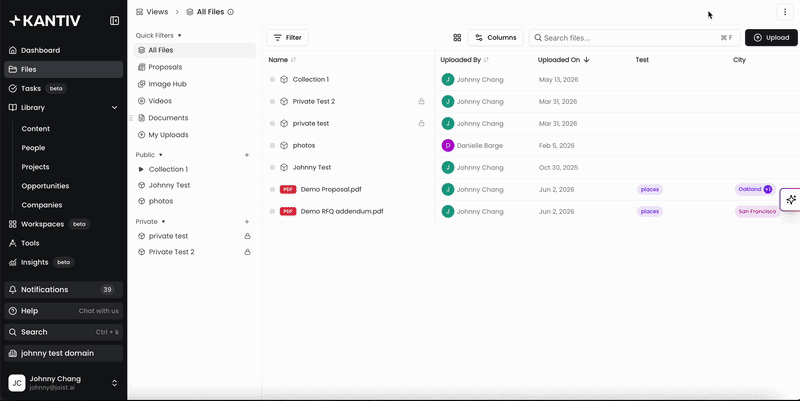
Task: Open the three-dot more options menu
Action: (785, 12)
